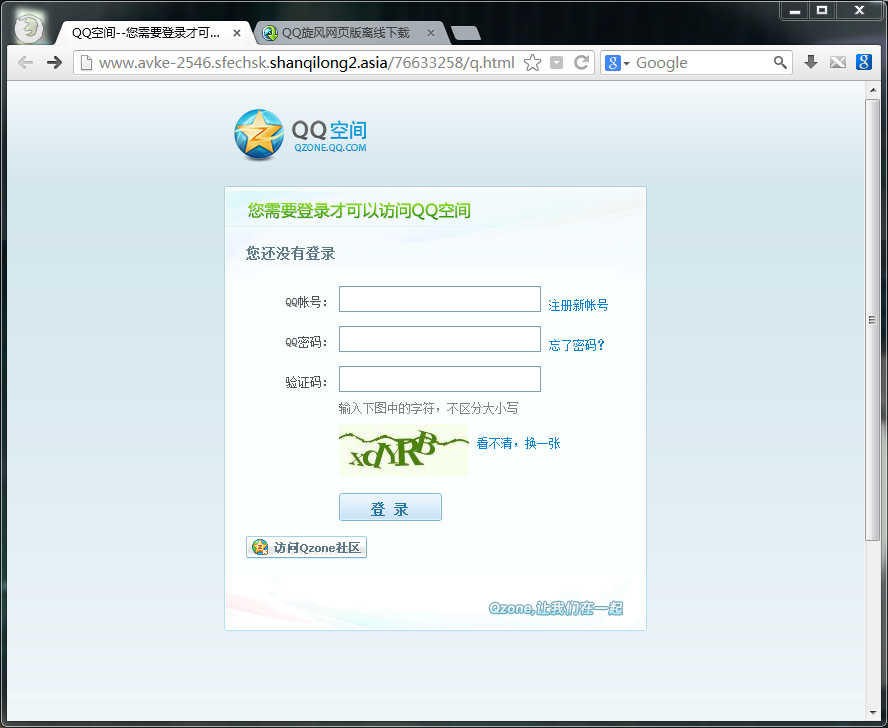Click the 注册新帐号 link
Image resolution: width=888 pixels, height=728 pixels.
pyautogui.click(x=578, y=305)
